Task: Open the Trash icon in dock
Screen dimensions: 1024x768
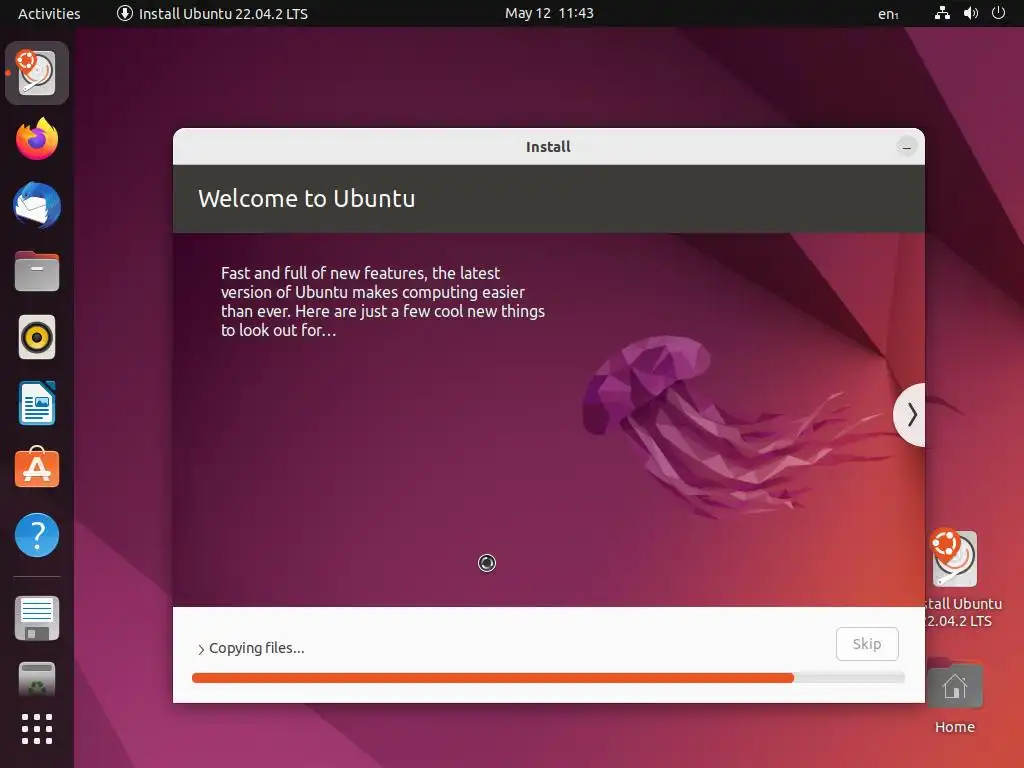Action: click(37, 680)
